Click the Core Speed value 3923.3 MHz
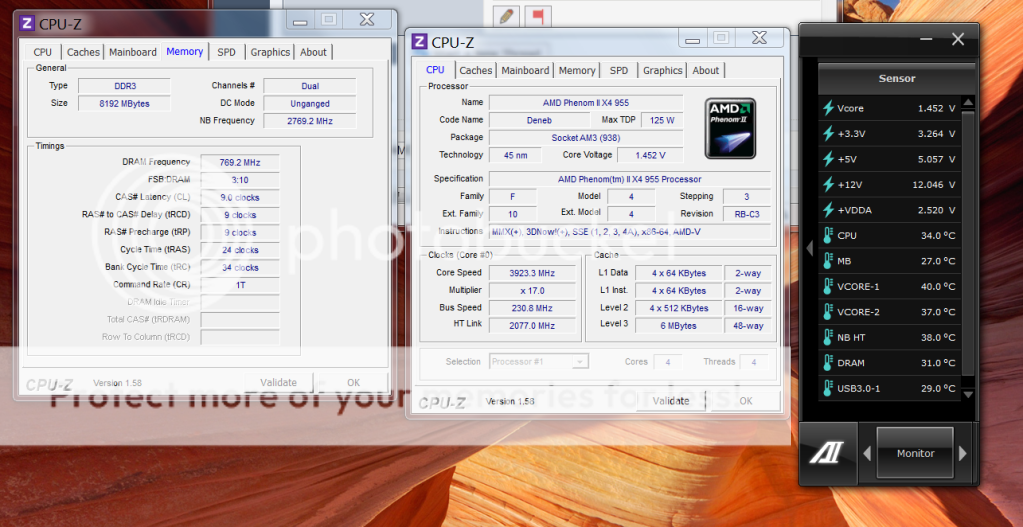 (532, 273)
